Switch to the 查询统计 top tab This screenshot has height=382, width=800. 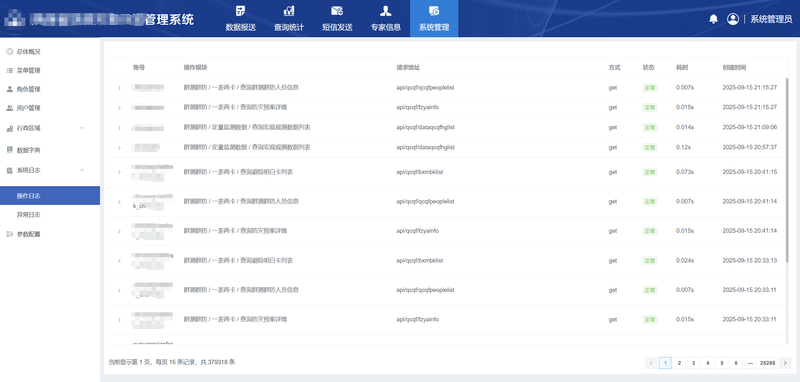point(289,18)
